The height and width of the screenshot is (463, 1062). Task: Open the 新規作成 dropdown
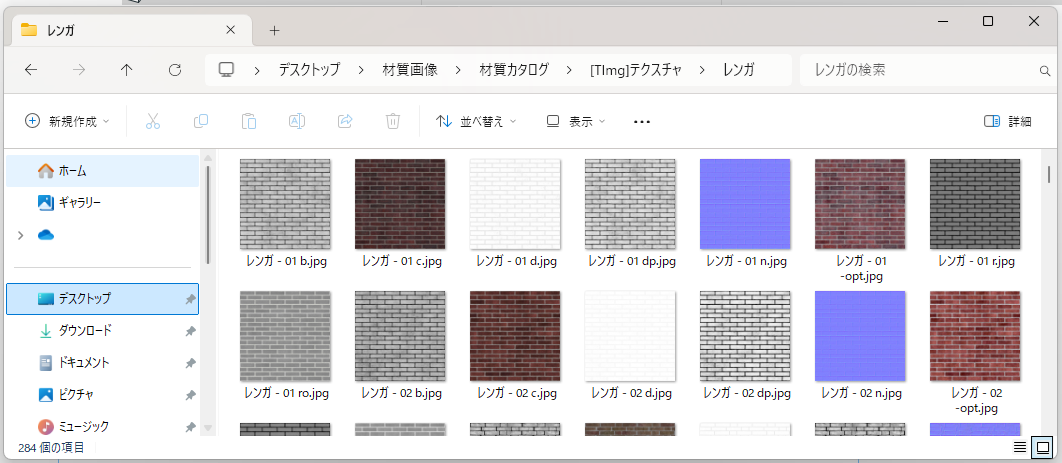pyautogui.click(x=66, y=121)
